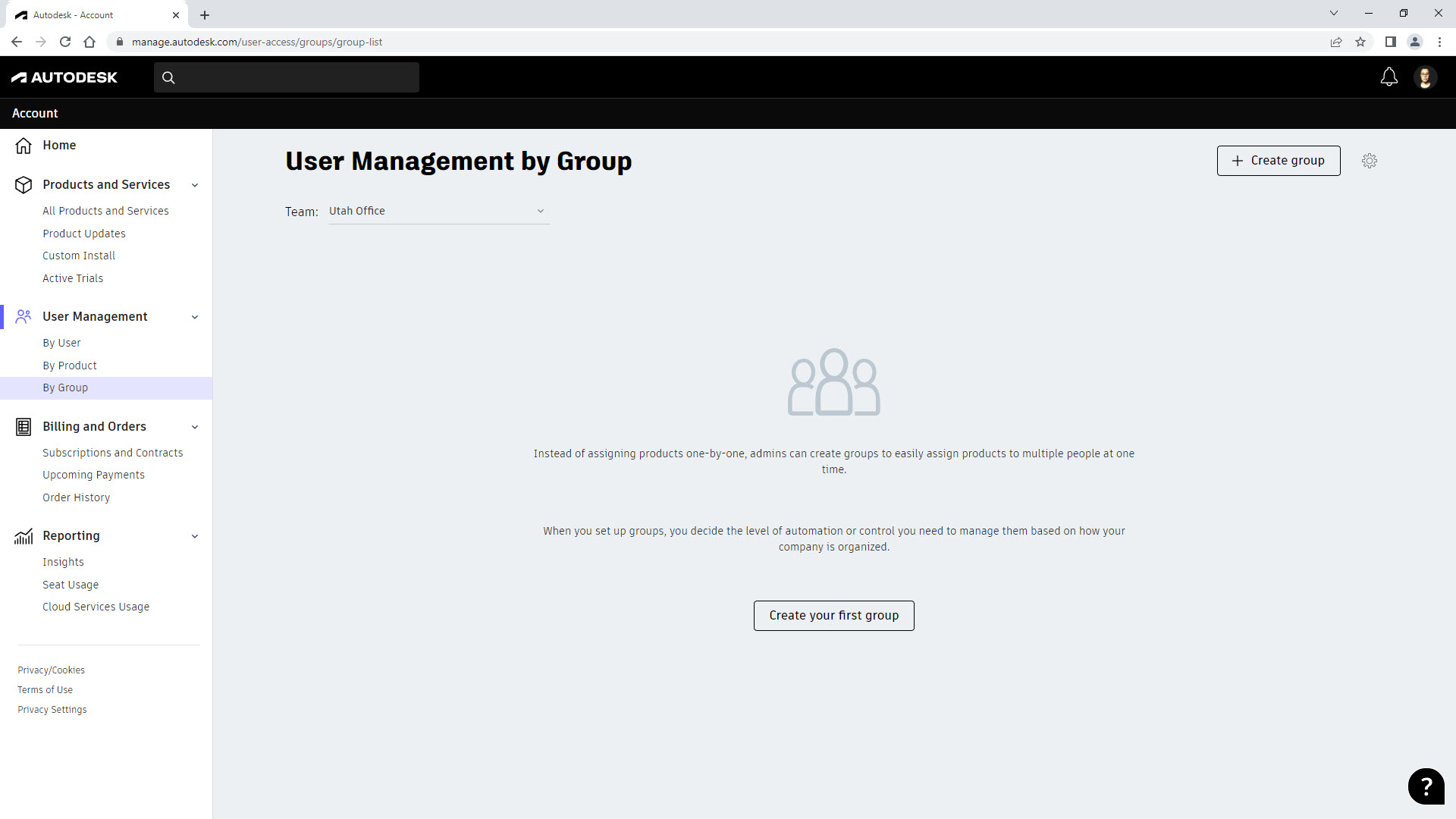Open Seat Usage report
Screen dimensions: 1456x819
click(71, 585)
